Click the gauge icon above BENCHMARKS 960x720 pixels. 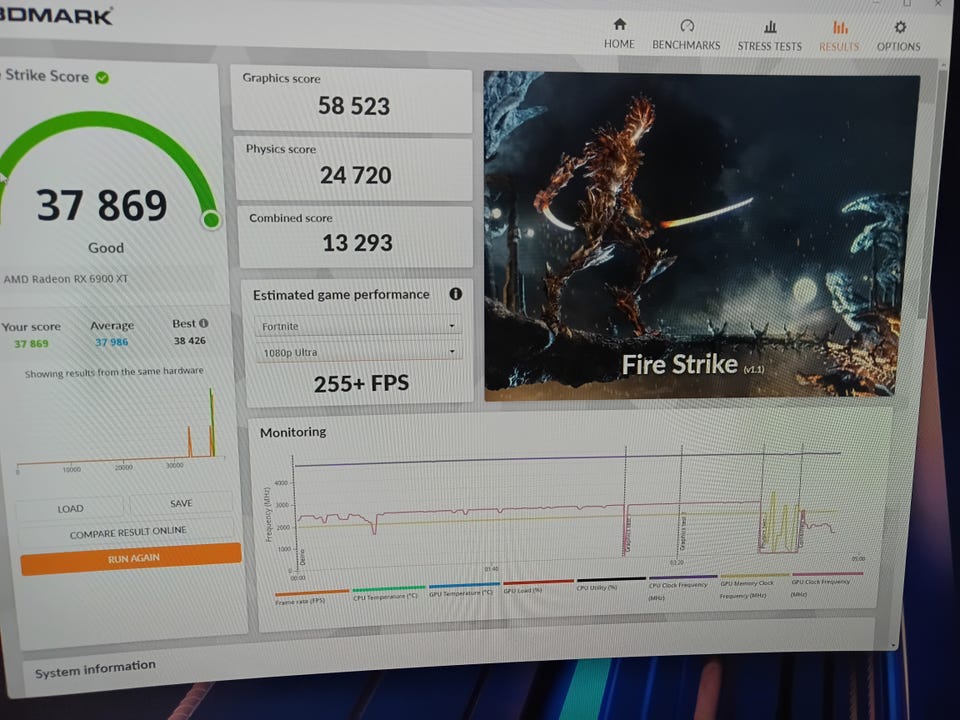[687, 26]
